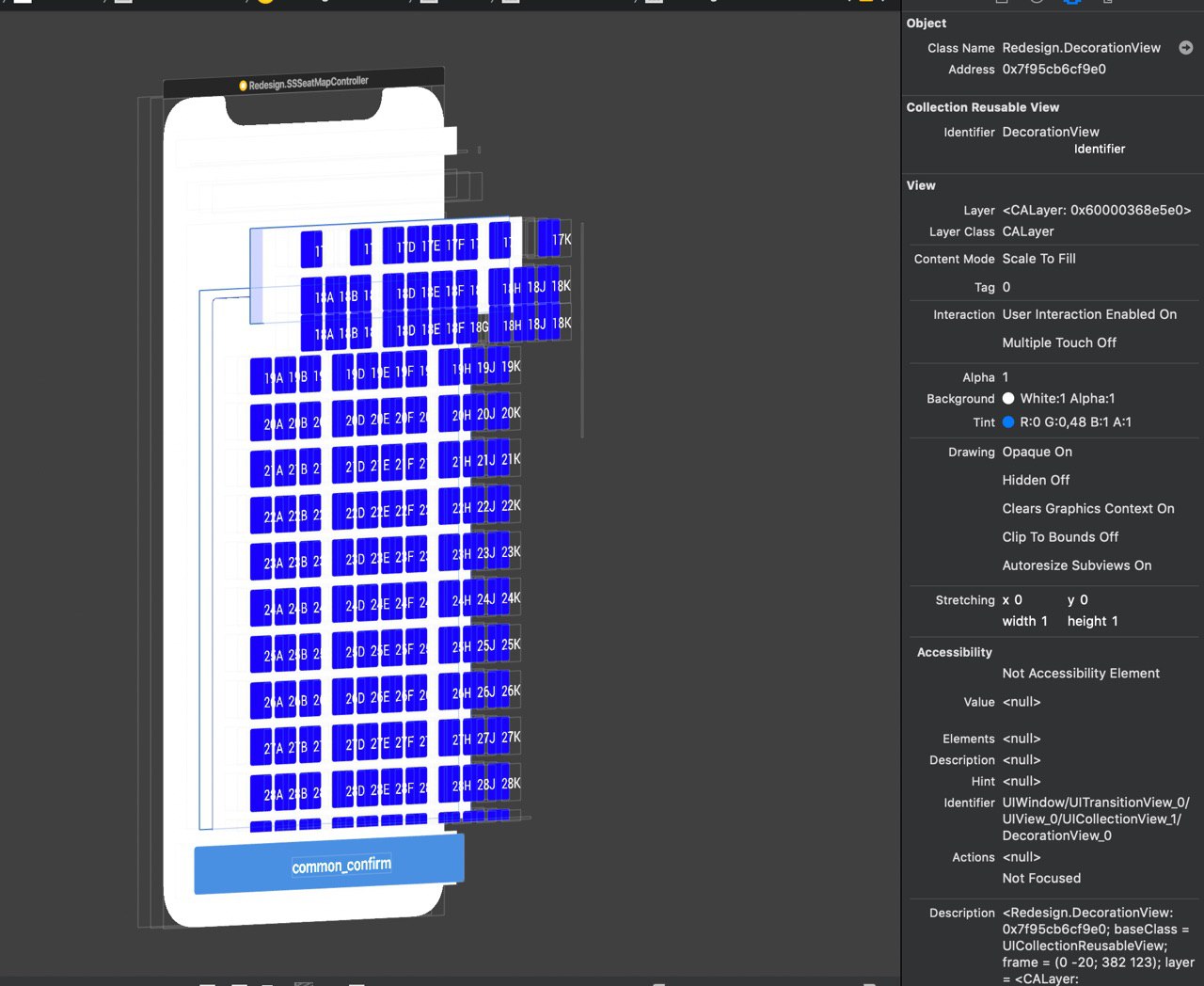Image resolution: width=1204 pixels, height=986 pixels.
Task: Click the Layer value CALayer: 0x60000368e5e0
Action: tap(1097, 211)
